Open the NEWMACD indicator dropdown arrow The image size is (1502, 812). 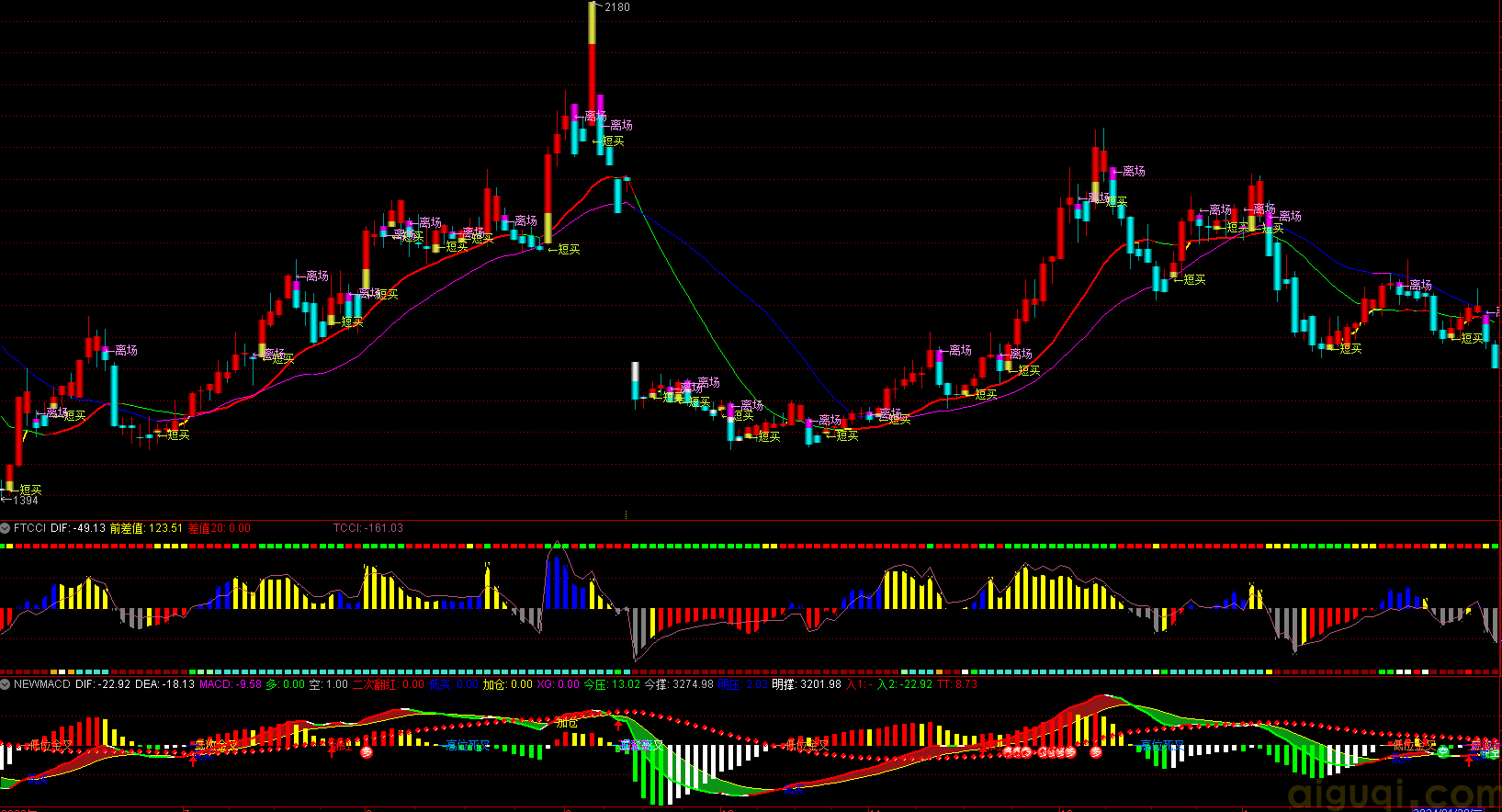point(6,684)
